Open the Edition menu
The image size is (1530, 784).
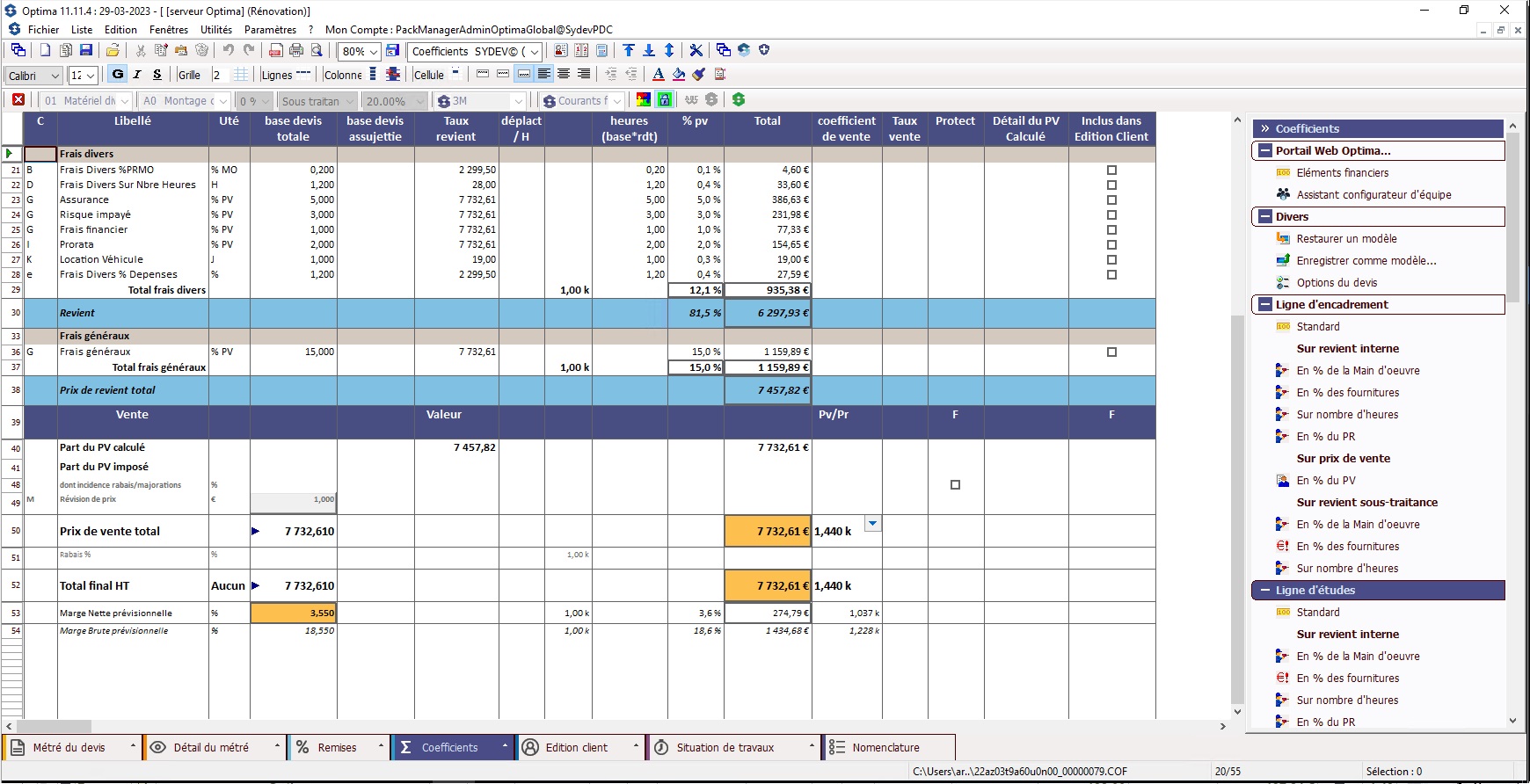click(x=120, y=30)
